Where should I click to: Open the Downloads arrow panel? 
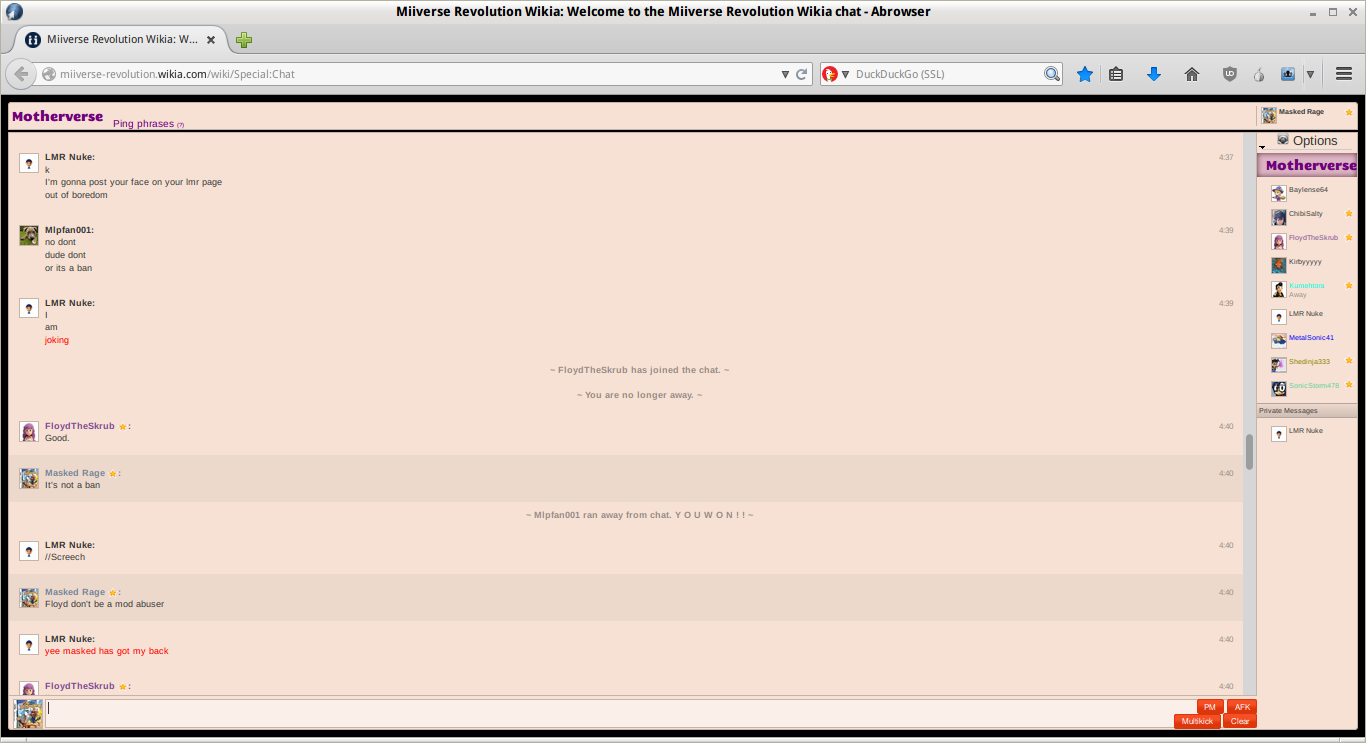(x=1154, y=74)
